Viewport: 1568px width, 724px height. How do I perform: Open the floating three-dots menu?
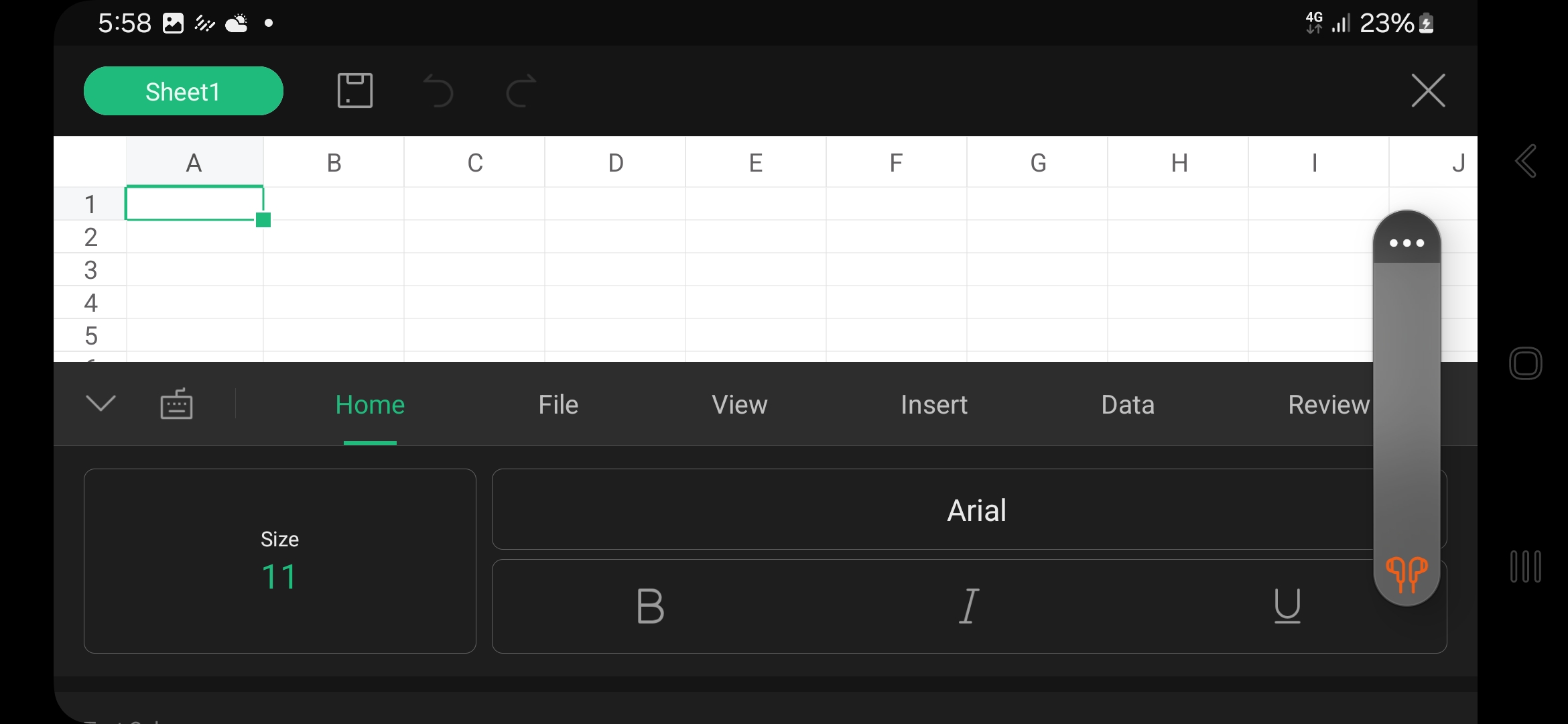1407,243
